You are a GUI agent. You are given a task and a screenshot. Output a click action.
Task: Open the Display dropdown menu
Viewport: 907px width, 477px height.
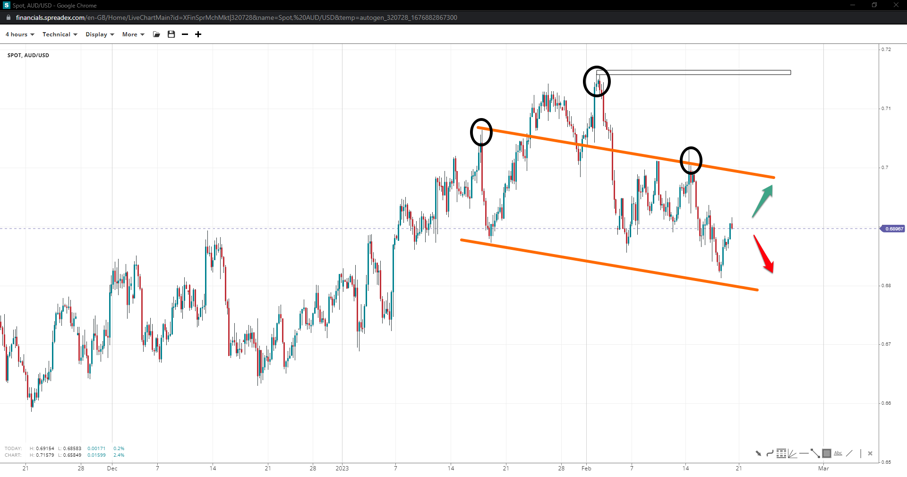pos(99,35)
